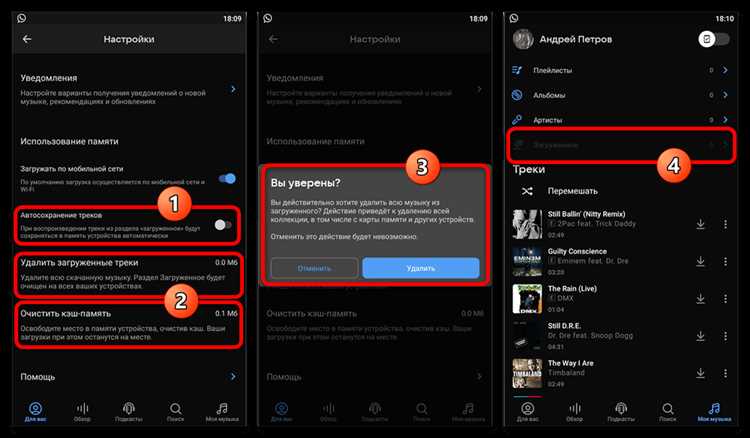The image size is (750, 438).
Task: Toggle Загружать по мобильной сети switch
Action: pos(227,178)
